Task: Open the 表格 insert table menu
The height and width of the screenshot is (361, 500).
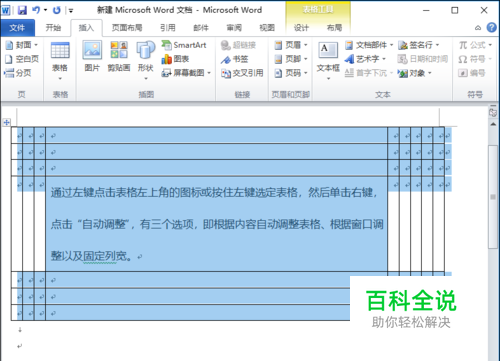Action: (60, 61)
